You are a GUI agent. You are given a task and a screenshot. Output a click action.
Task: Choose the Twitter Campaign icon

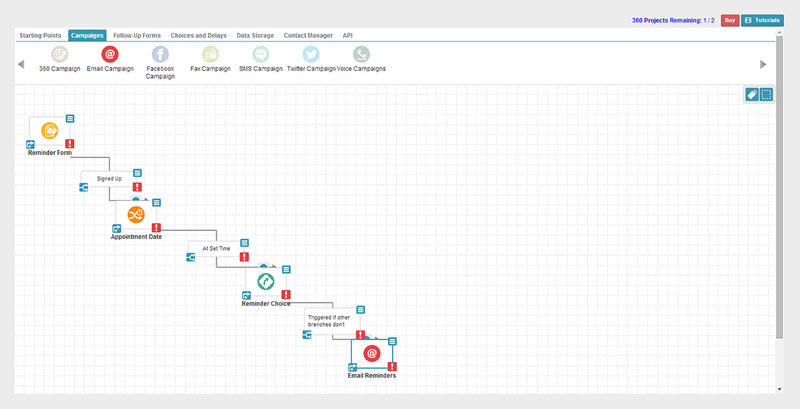(311, 54)
